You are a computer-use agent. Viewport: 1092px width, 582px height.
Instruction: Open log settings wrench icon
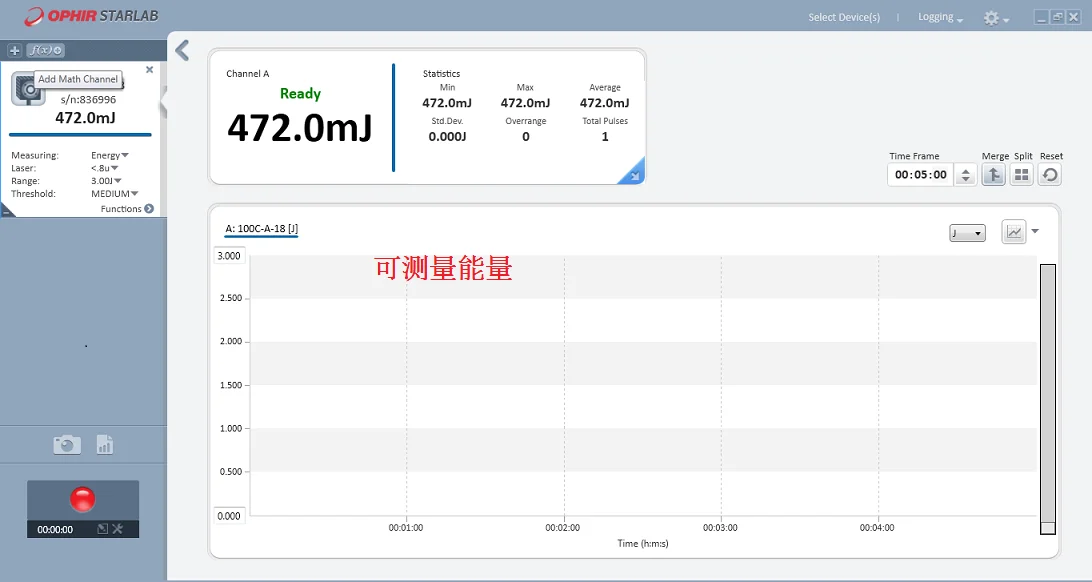[x=118, y=529]
